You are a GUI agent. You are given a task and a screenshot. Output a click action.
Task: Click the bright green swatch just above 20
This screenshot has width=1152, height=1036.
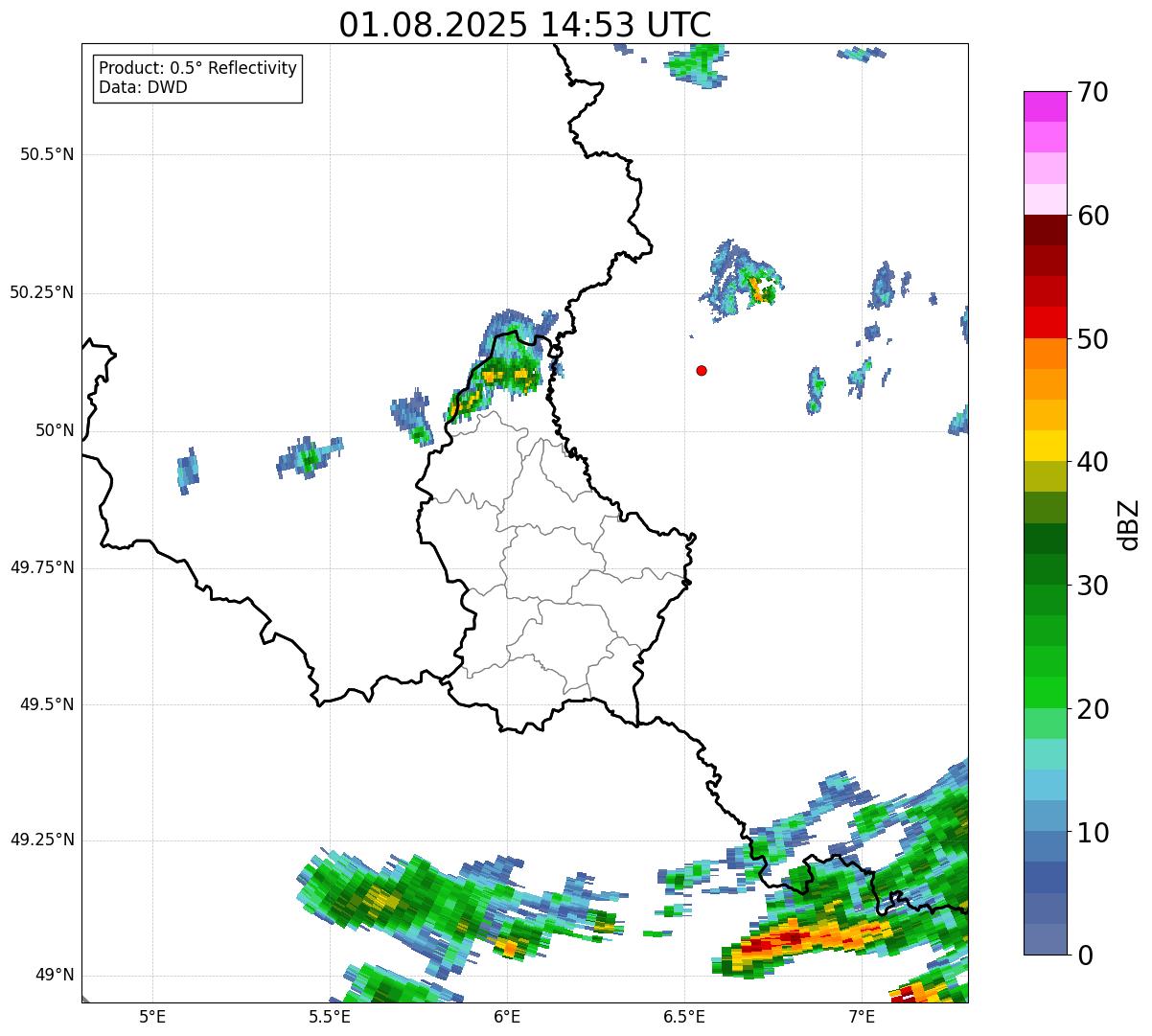1045,692
